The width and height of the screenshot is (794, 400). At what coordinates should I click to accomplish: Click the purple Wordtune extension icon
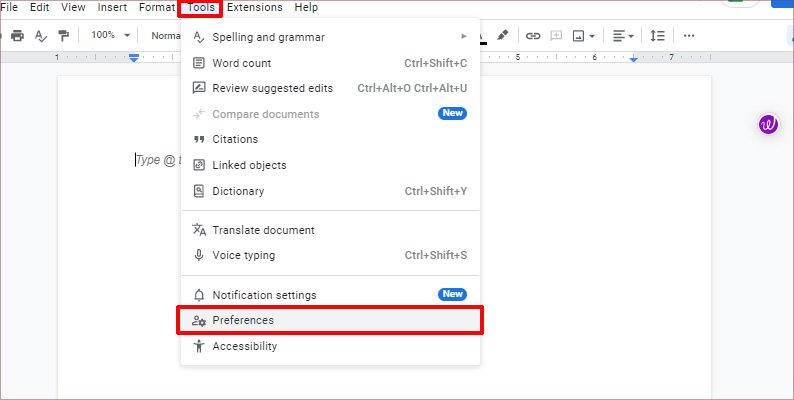768,124
